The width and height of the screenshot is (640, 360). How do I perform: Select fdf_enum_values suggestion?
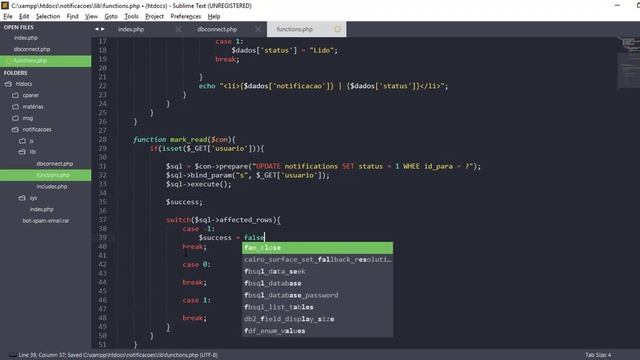[318, 331]
